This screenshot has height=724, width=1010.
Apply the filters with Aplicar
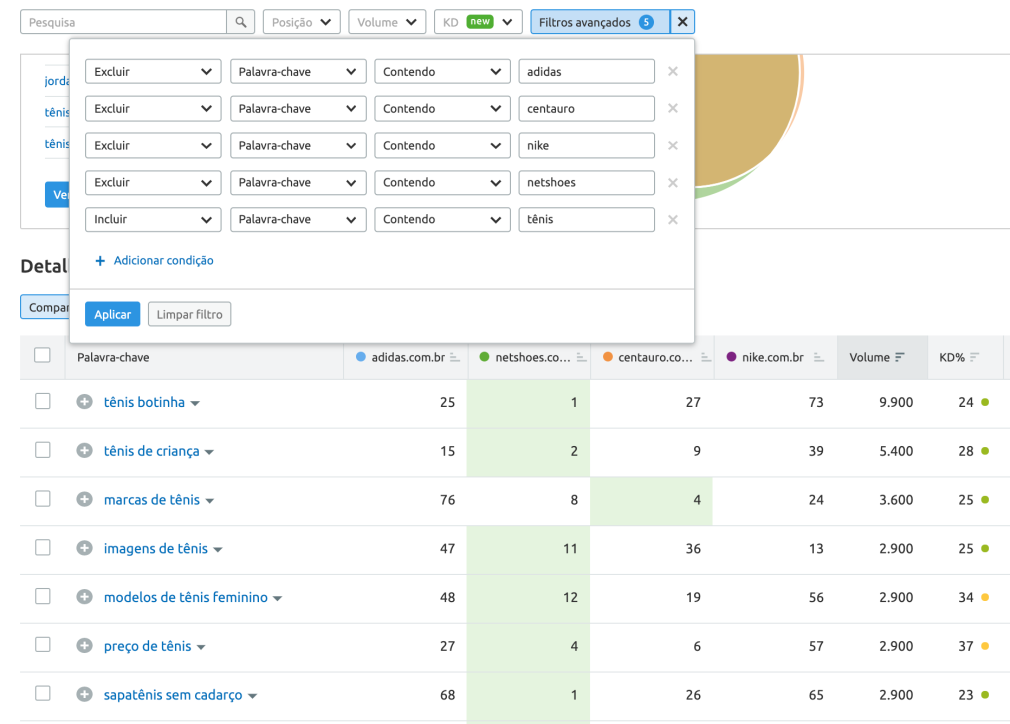point(113,314)
